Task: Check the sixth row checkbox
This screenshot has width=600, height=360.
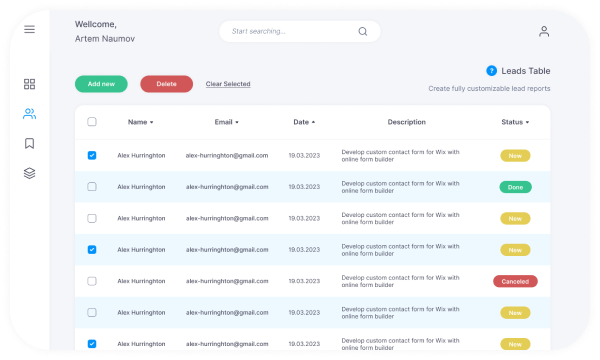Action: pos(92,313)
